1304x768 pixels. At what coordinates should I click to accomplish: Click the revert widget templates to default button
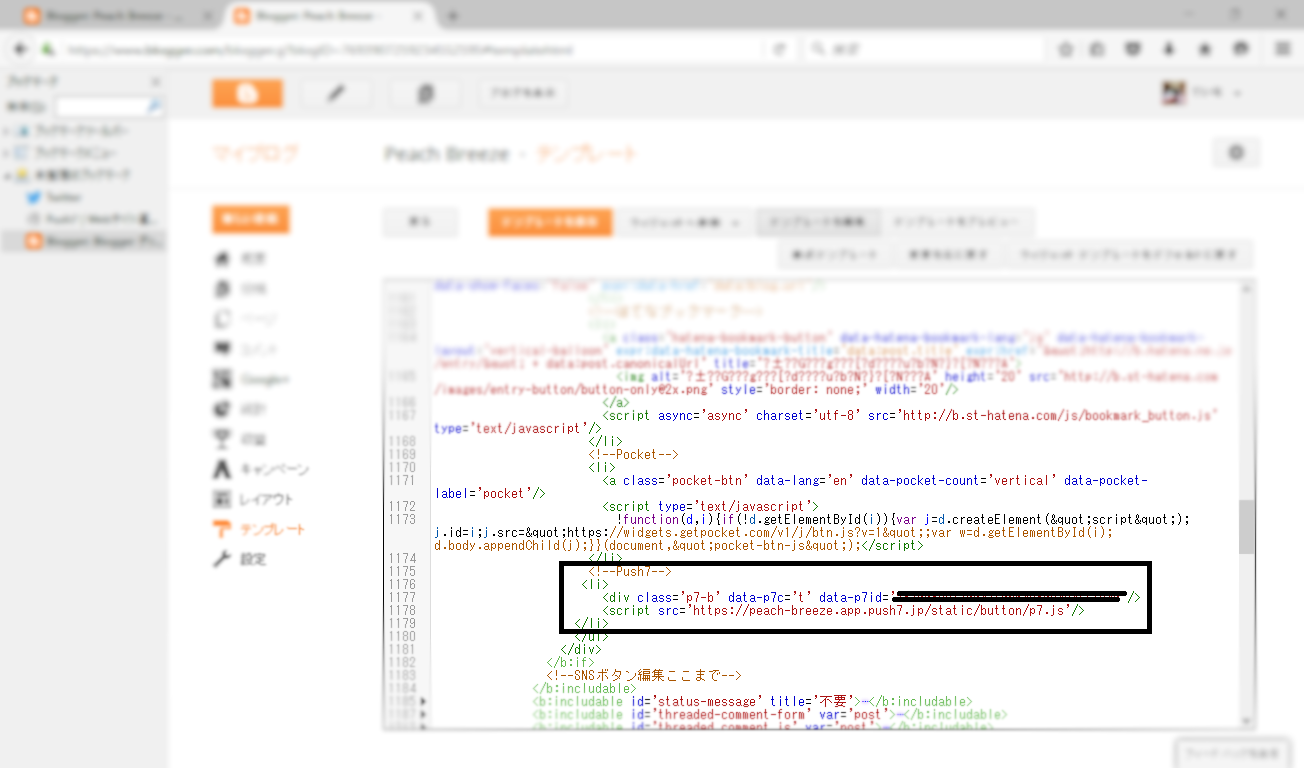click(x=1128, y=254)
